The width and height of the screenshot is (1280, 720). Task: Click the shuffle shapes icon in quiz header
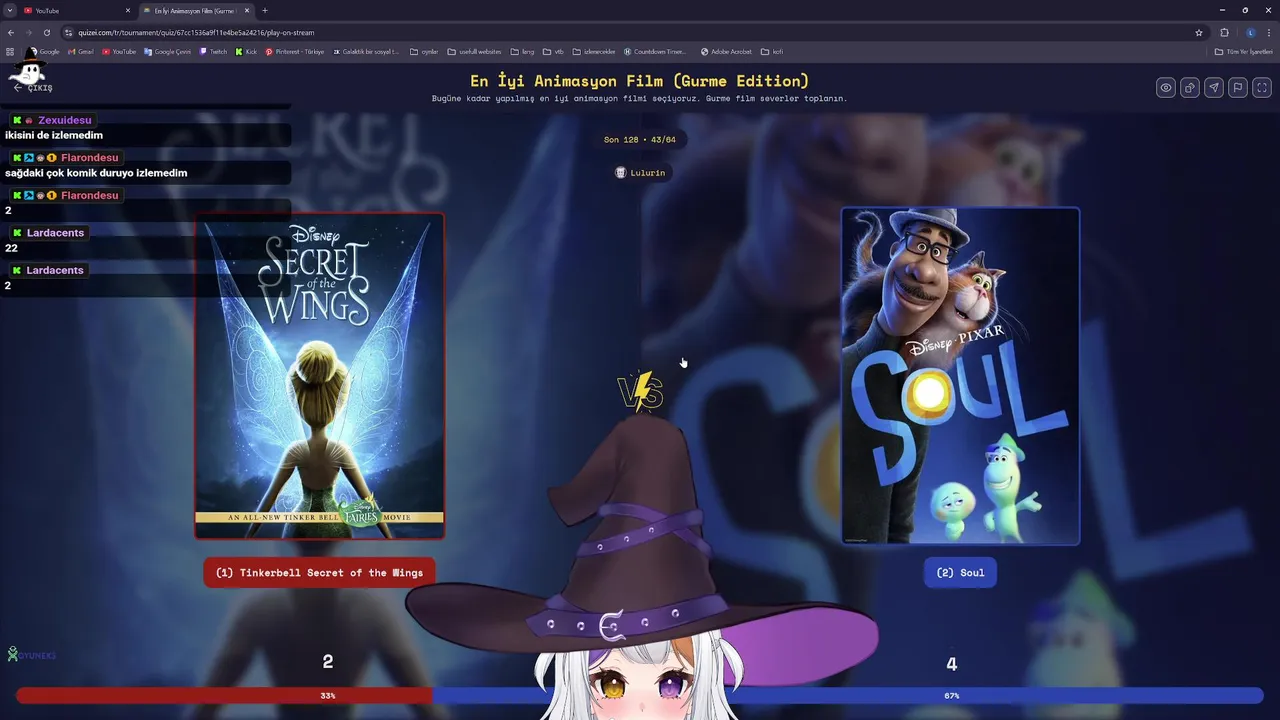(x=1190, y=88)
